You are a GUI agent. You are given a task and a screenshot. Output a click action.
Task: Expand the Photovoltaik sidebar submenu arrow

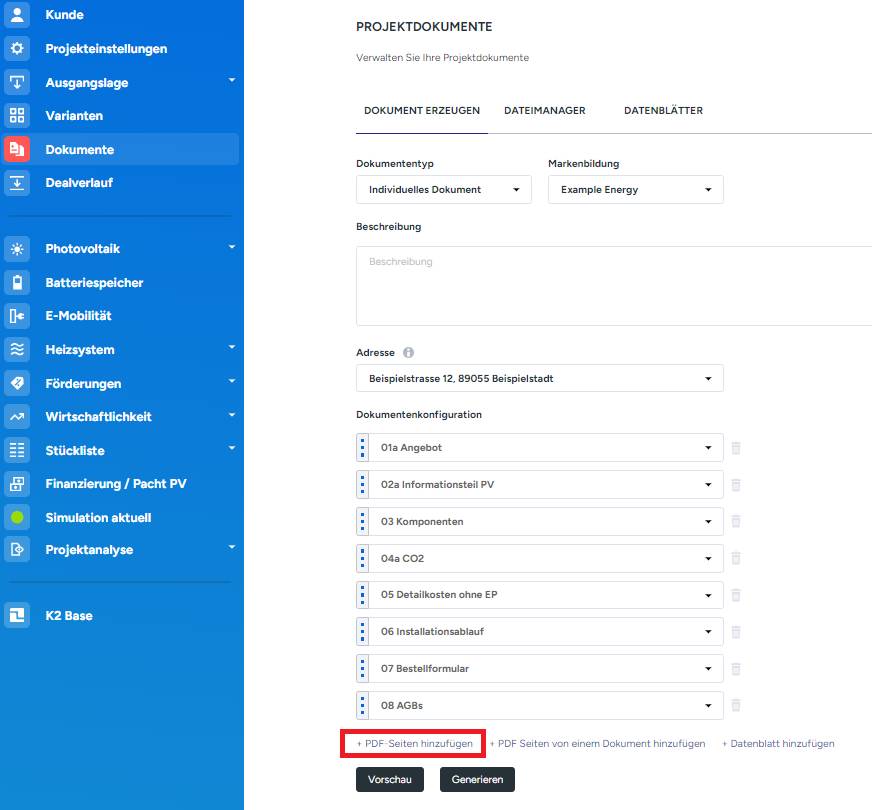point(231,247)
